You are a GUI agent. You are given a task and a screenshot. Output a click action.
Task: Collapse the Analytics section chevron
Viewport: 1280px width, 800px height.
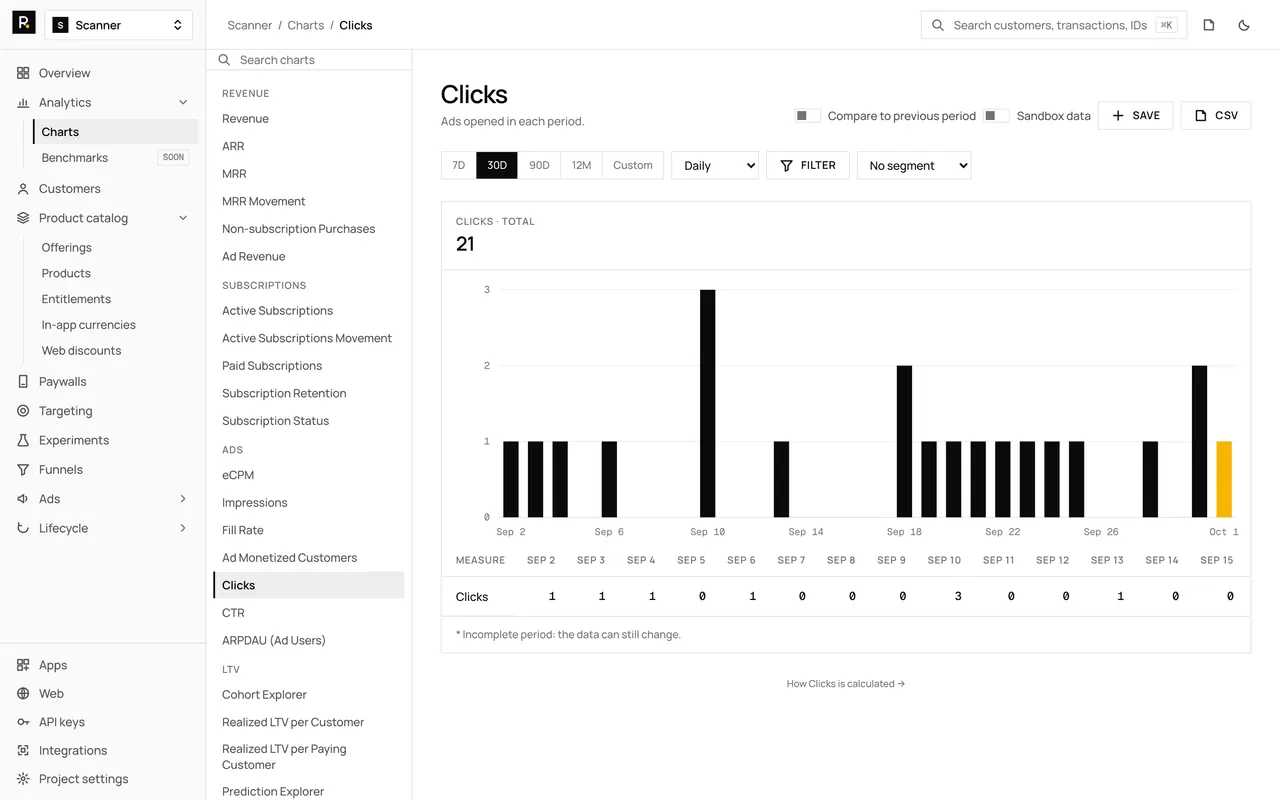183,102
